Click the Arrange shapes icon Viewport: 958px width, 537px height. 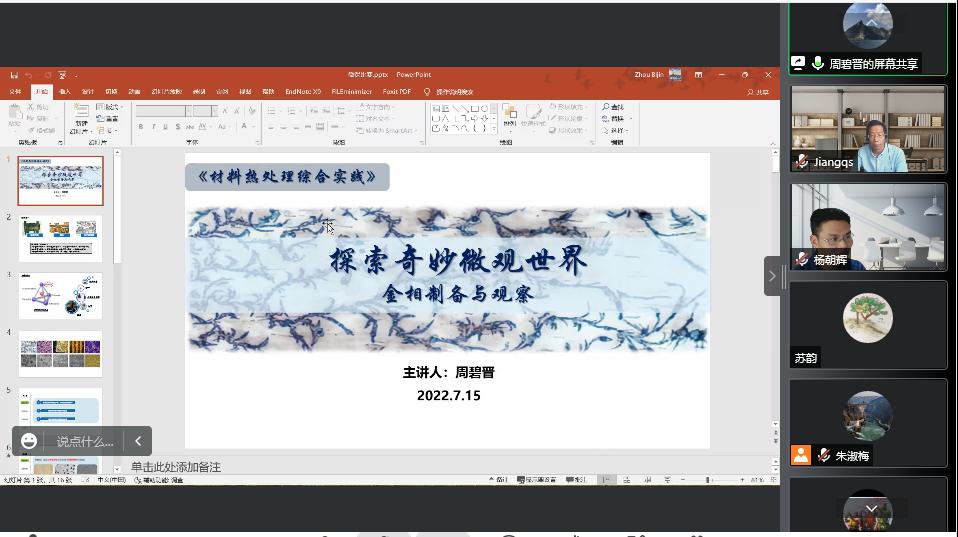(509, 113)
